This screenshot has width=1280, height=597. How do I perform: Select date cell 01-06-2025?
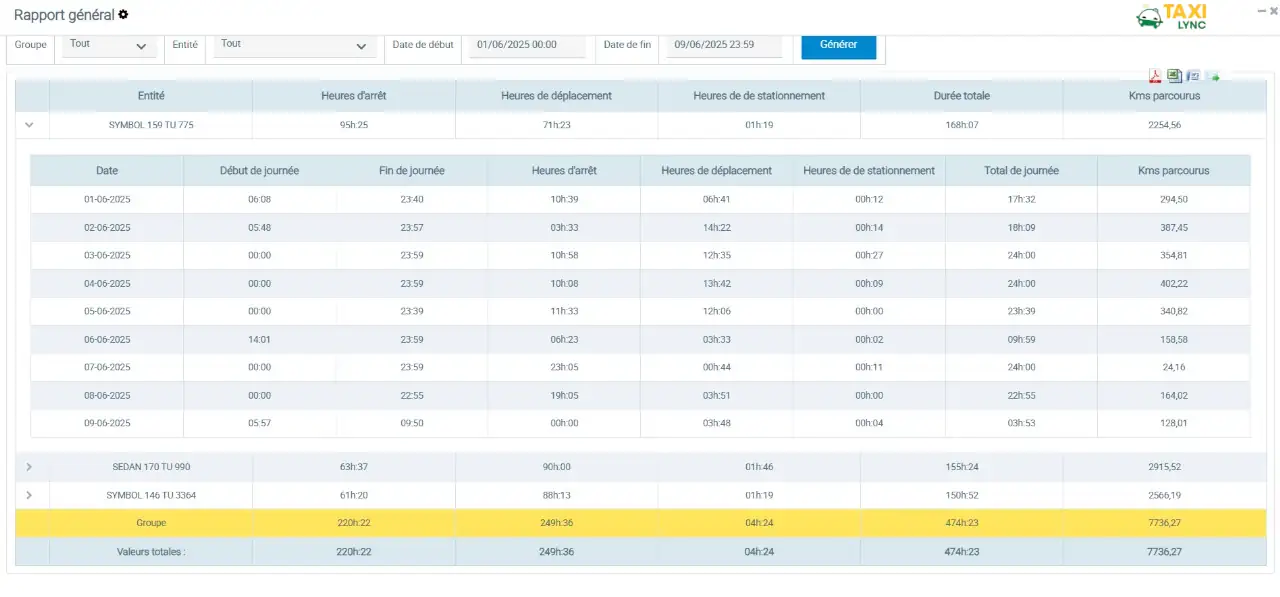coord(107,200)
